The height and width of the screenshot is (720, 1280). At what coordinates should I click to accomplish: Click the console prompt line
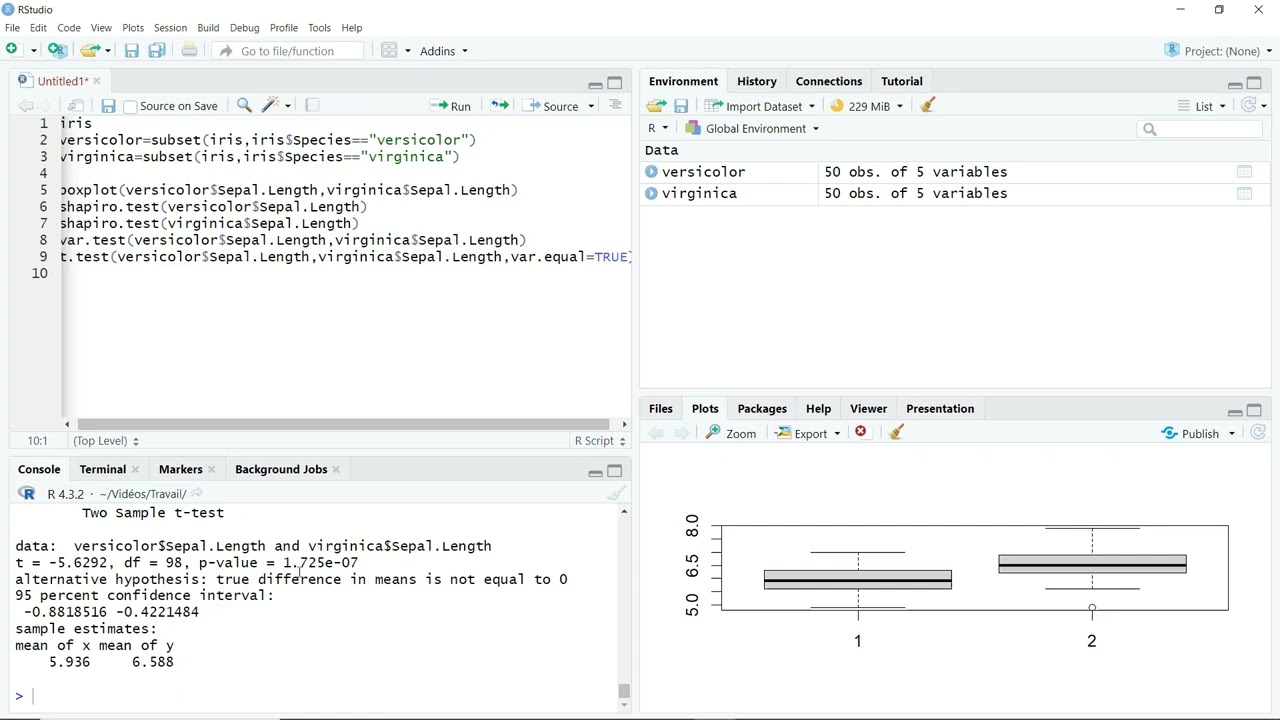[315, 696]
